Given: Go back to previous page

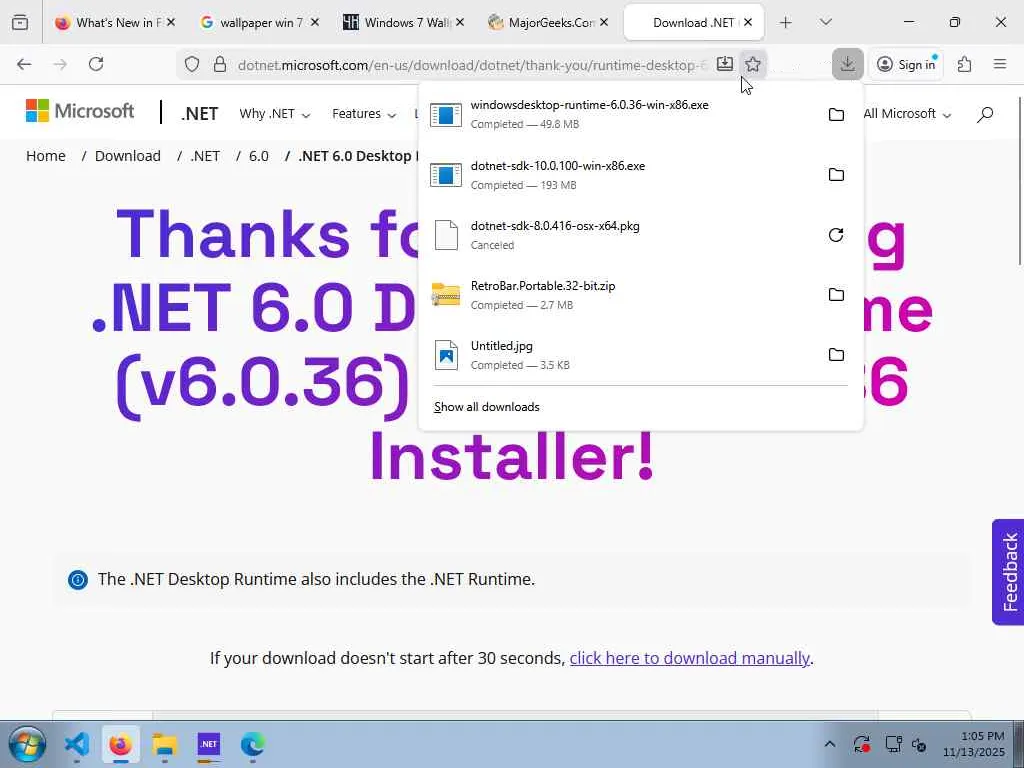Looking at the screenshot, I should 24,64.
